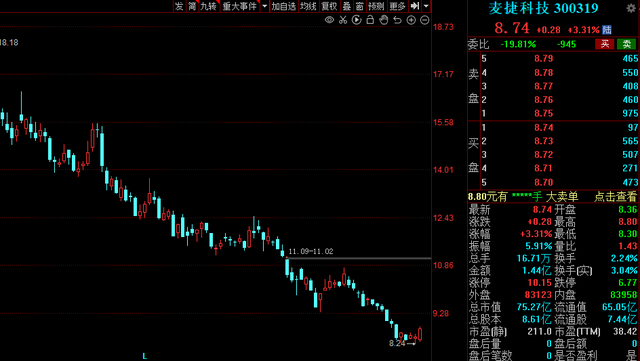Open the dropdown arrow at toolbar's right end
The width and height of the screenshot is (640, 361).
426,6
